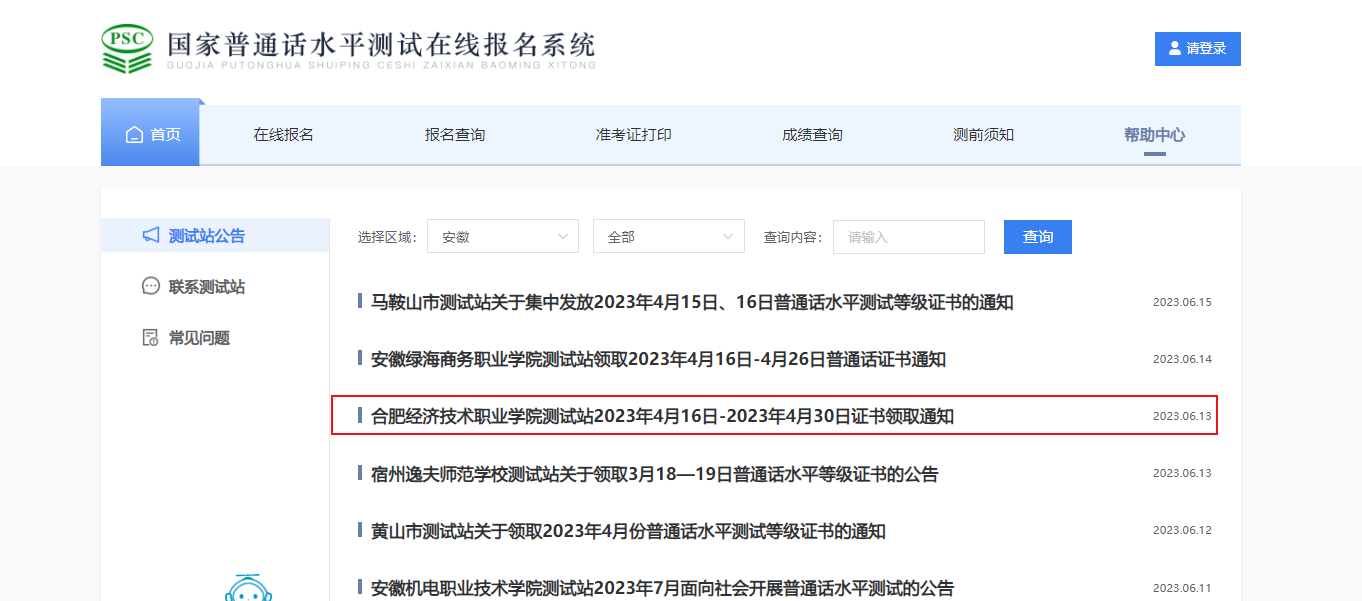Click the date 2023.06.14

(1182, 359)
